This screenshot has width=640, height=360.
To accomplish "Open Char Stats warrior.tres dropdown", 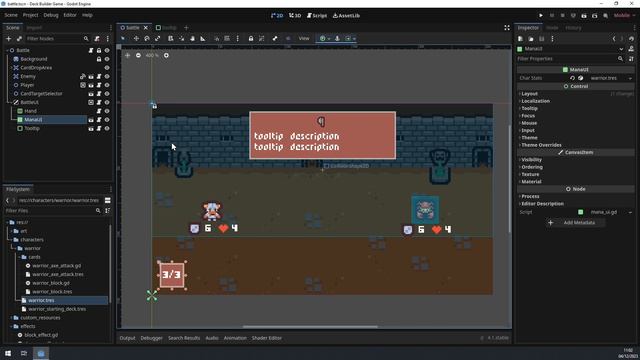I will 630,78.
